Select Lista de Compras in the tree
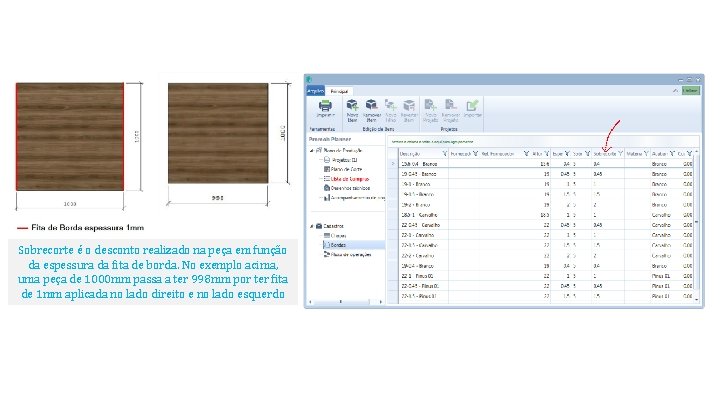 [x=350, y=179]
